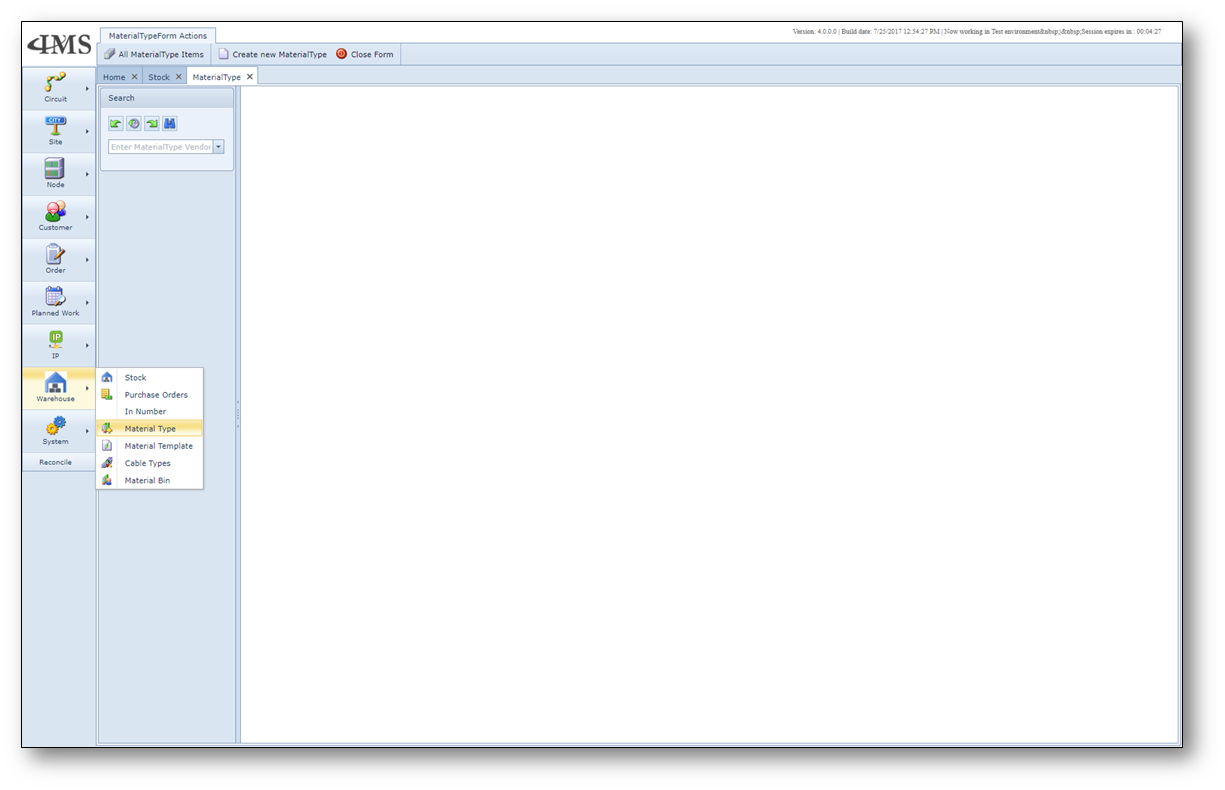Expand the Order submenu arrow
This screenshot has height=790, width=1225.
pos(87,260)
